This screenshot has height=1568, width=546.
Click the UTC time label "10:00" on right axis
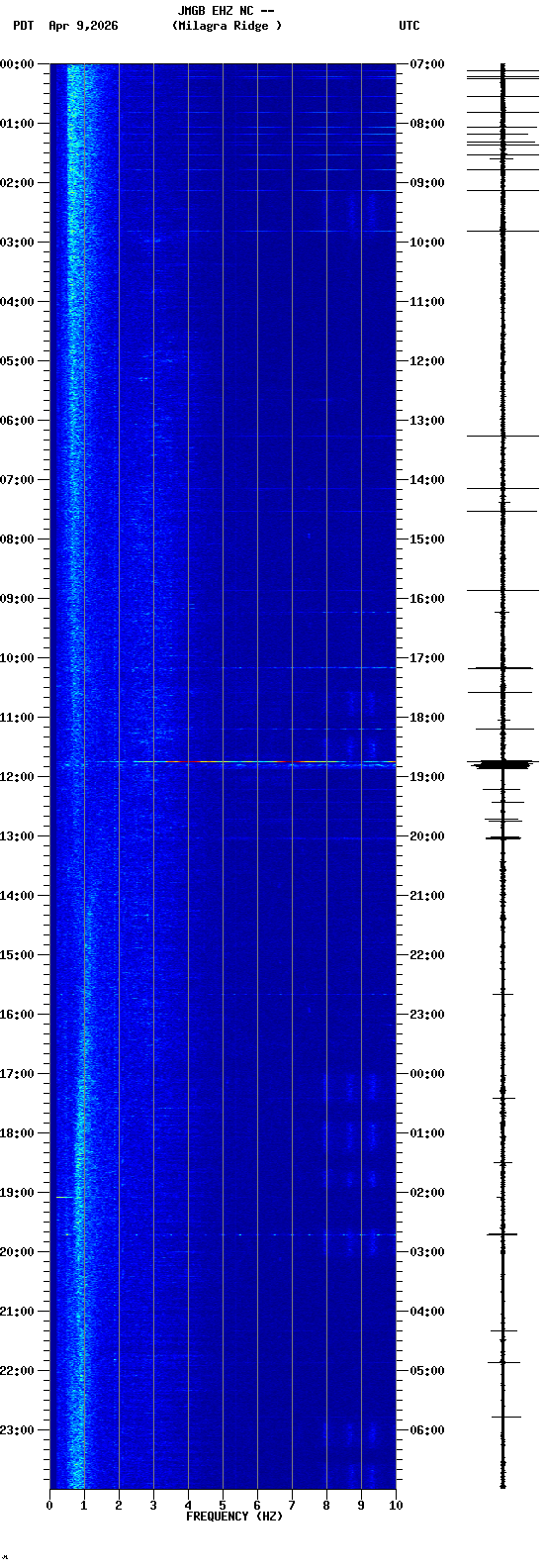[x=427, y=243]
